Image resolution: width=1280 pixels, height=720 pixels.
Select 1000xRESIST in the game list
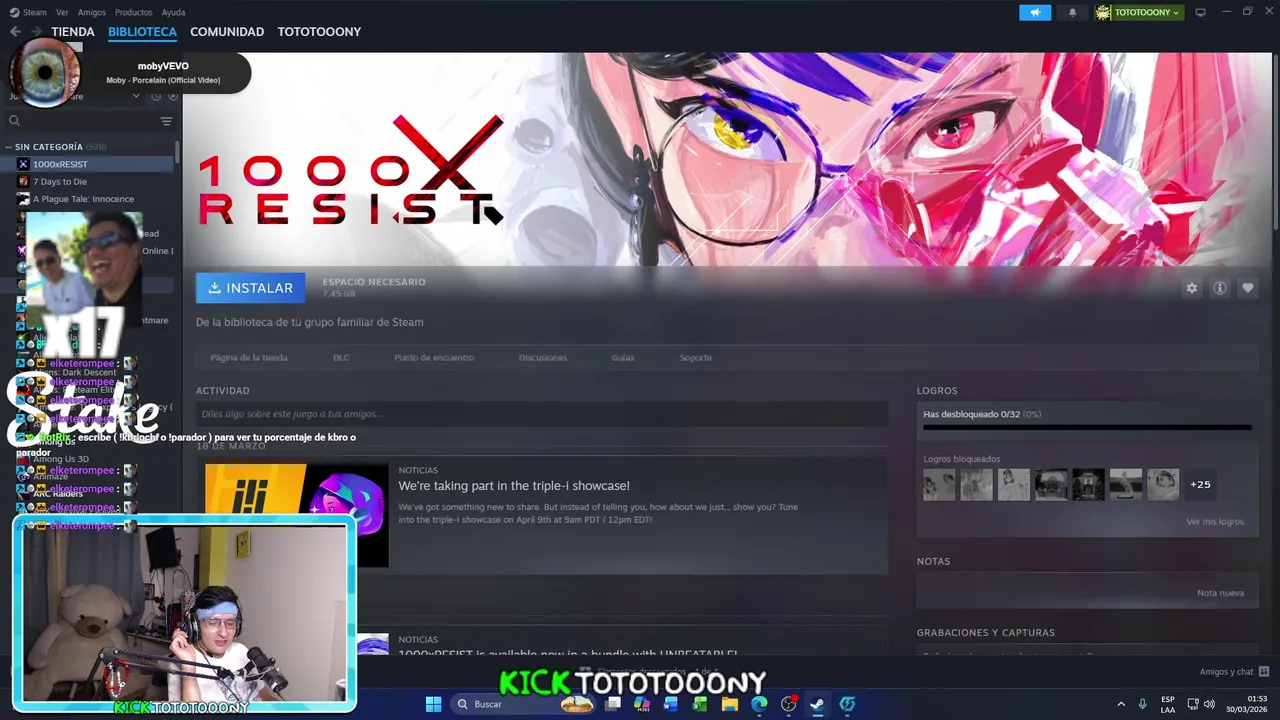click(88, 164)
